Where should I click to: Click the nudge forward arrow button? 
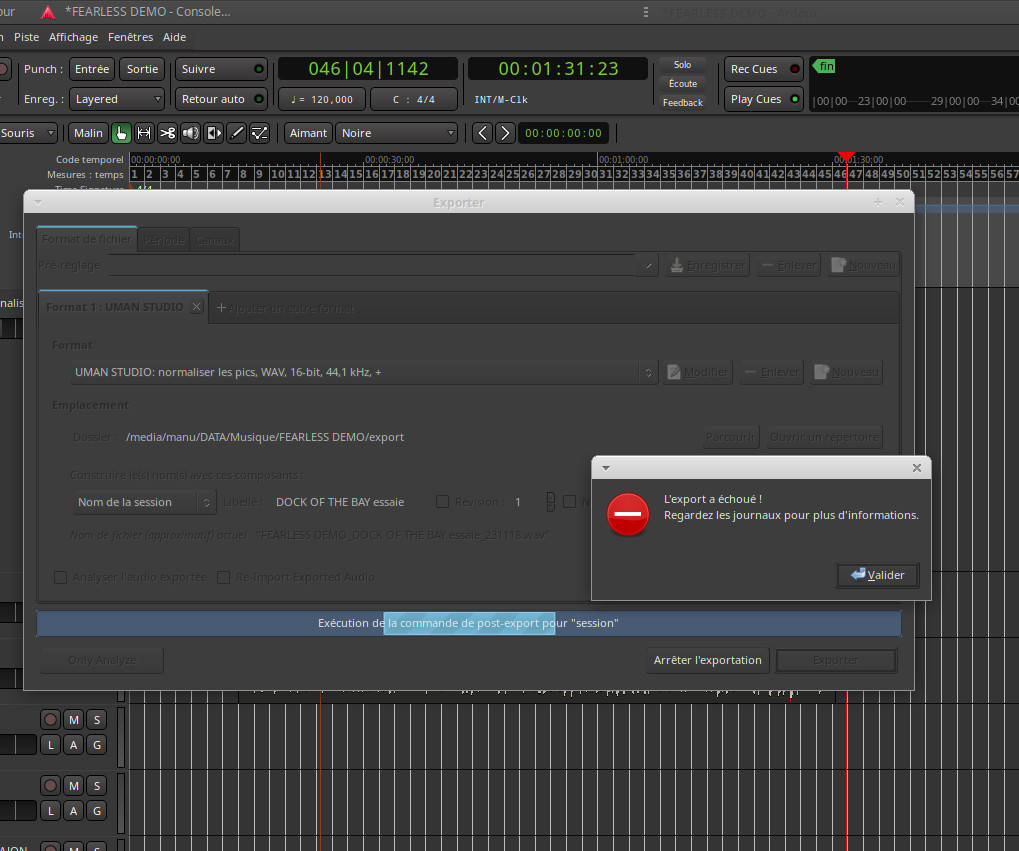pyautogui.click(x=505, y=133)
